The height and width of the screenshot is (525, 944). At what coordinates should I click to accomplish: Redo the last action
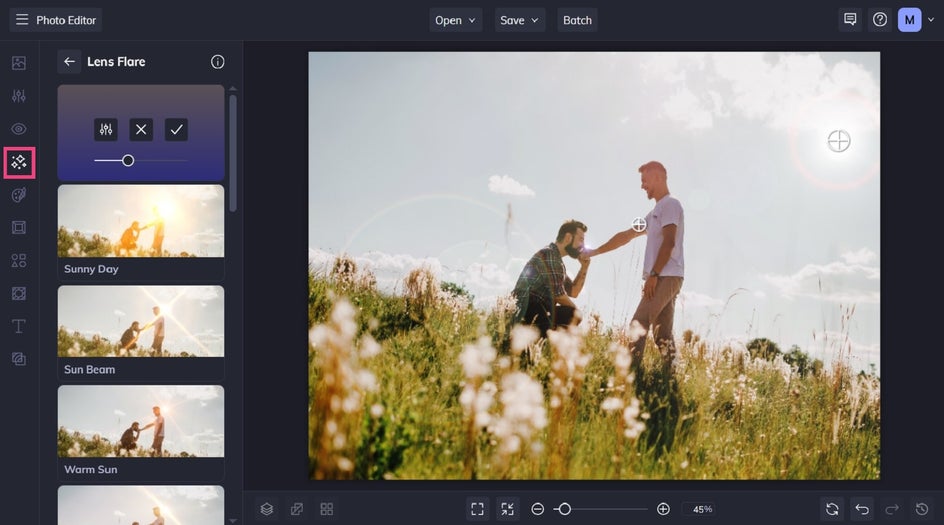point(892,509)
